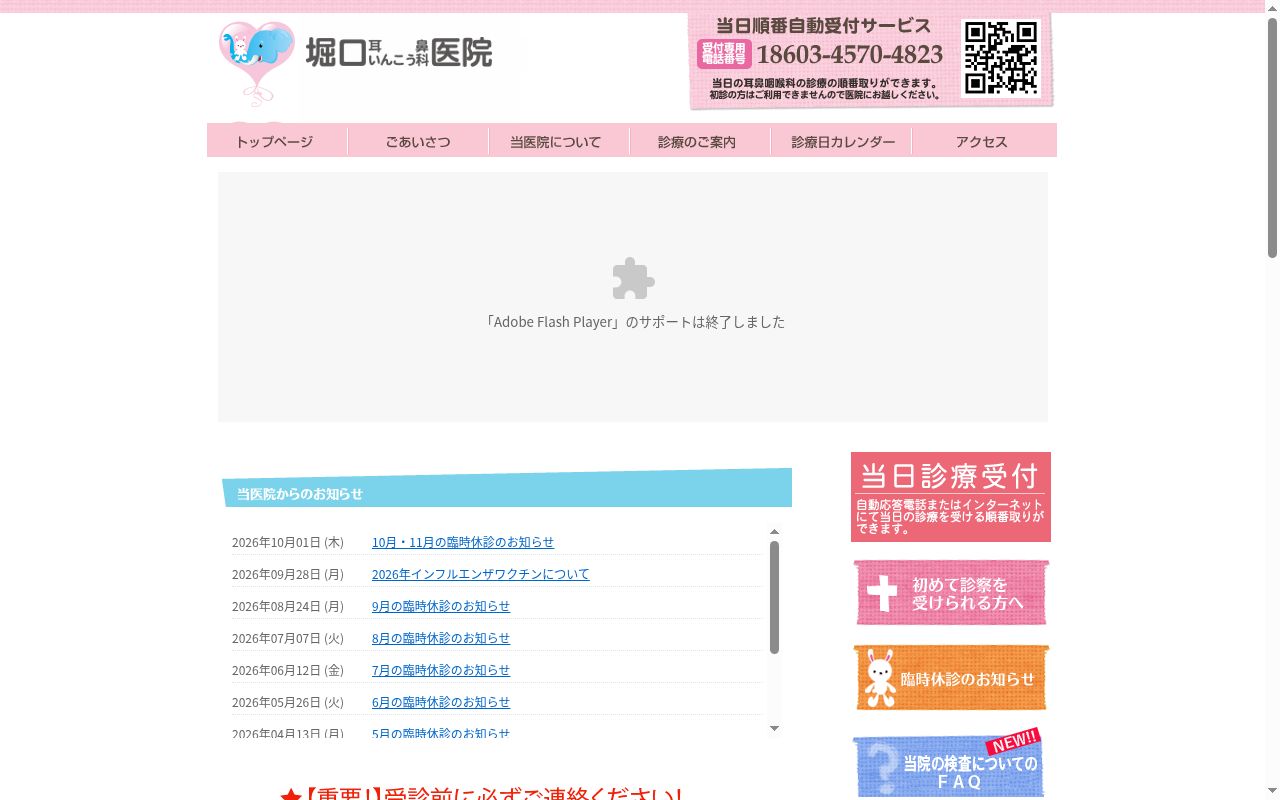
Task: Click the date 2026年06月12日 (金)
Action: (x=288, y=670)
